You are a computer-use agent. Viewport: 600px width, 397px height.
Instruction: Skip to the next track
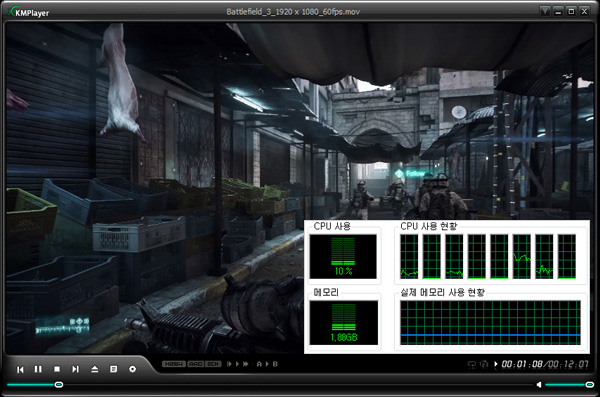[x=75, y=369]
